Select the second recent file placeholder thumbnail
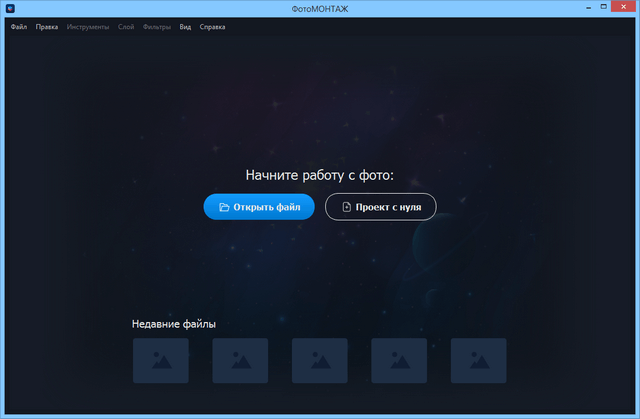The image size is (640, 419). 240,360
